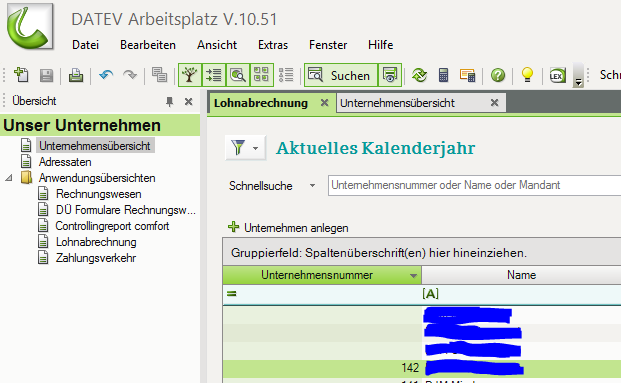Toggle the magnifier preview pane icon
This screenshot has width=621, height=383.
(238, 75)
